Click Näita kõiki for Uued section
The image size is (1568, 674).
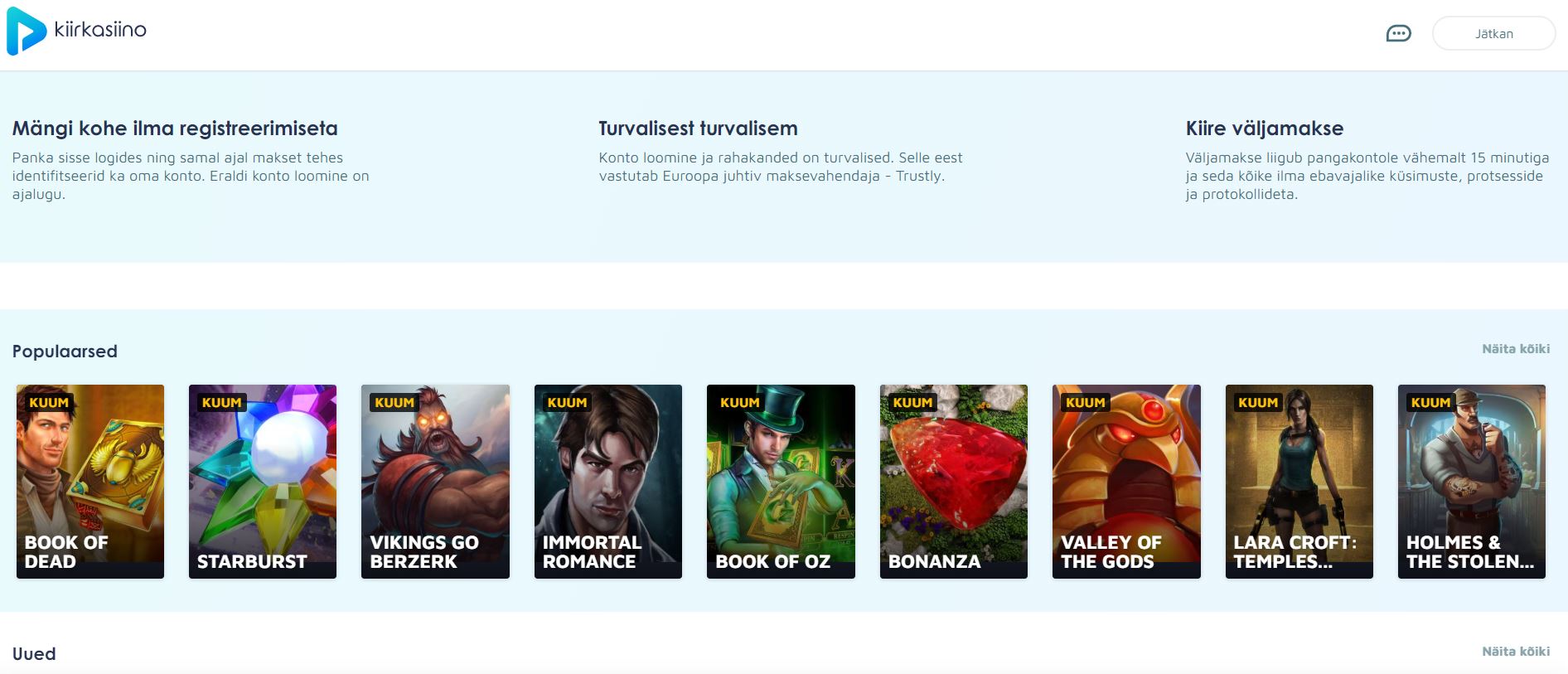pyautogui.click(x=1516, y=652)
